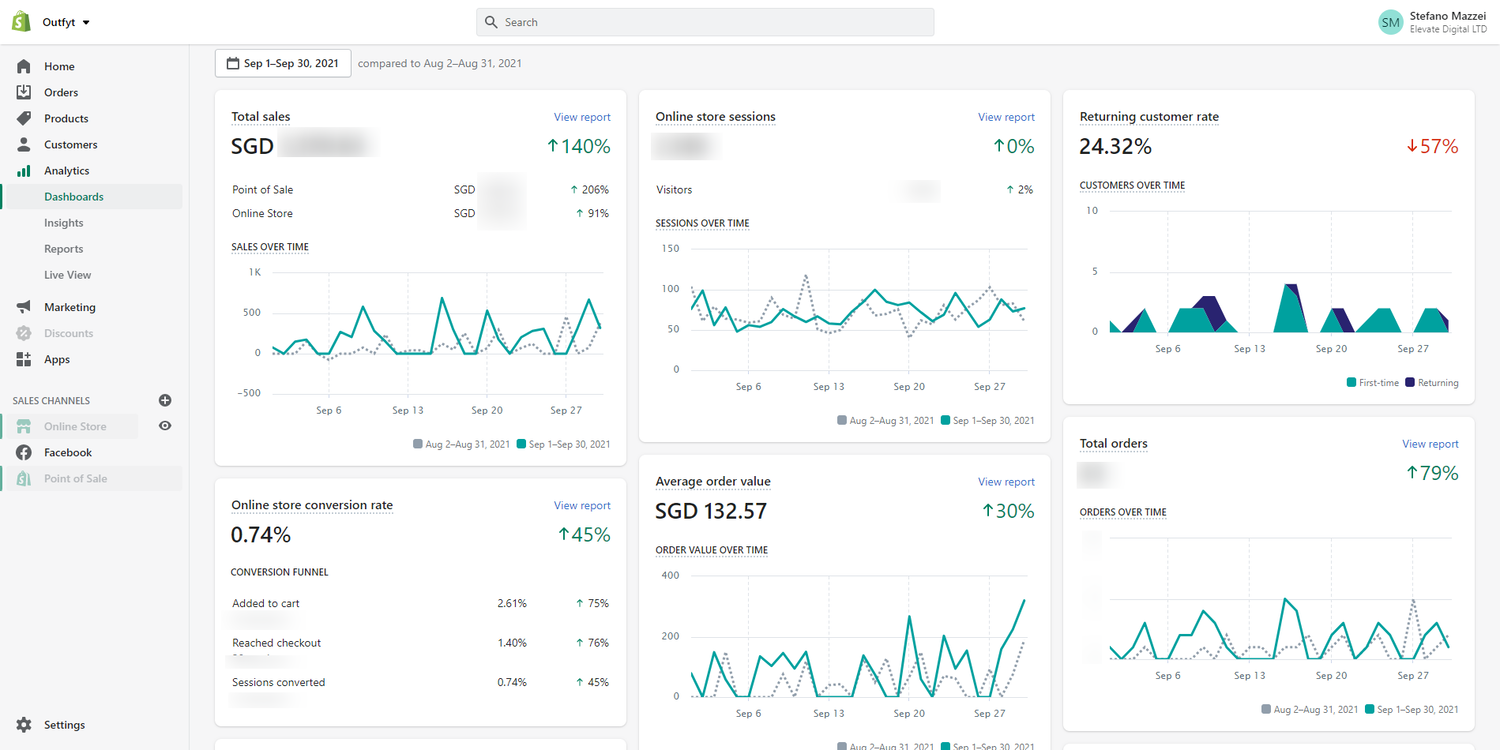Click the Reached checkout funnel row
The height and width of the screenshot is (750, 1500).
point(420,643)
